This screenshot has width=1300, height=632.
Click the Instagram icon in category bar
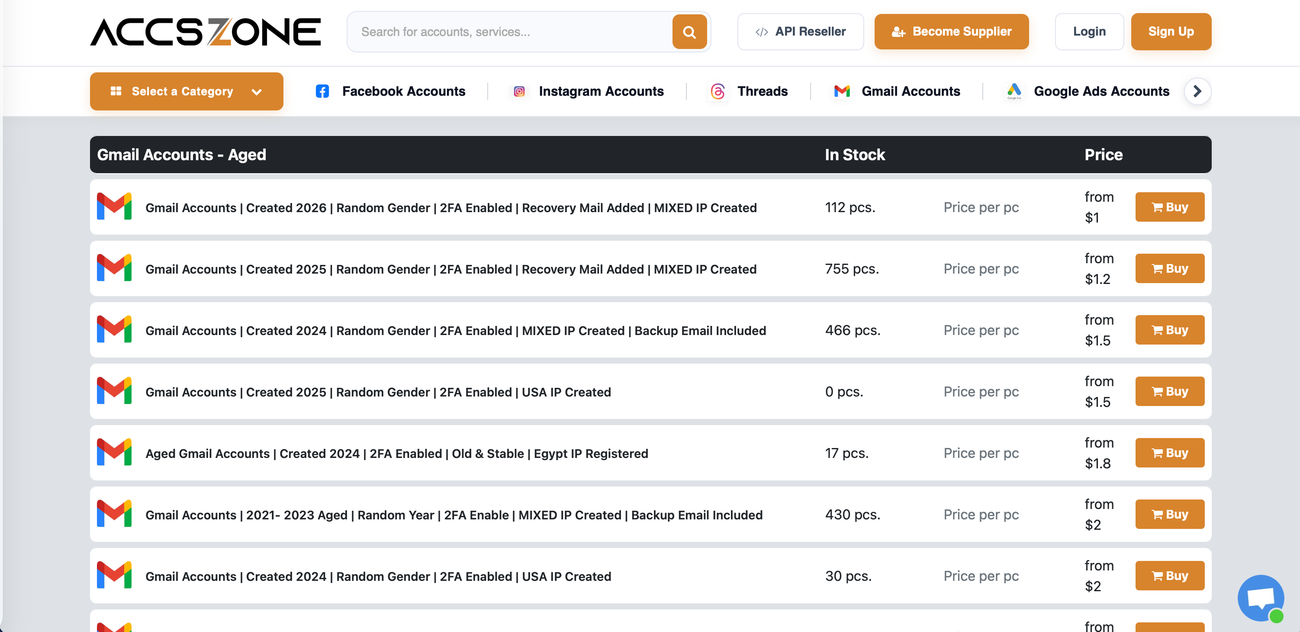click(x=519, y=91)
